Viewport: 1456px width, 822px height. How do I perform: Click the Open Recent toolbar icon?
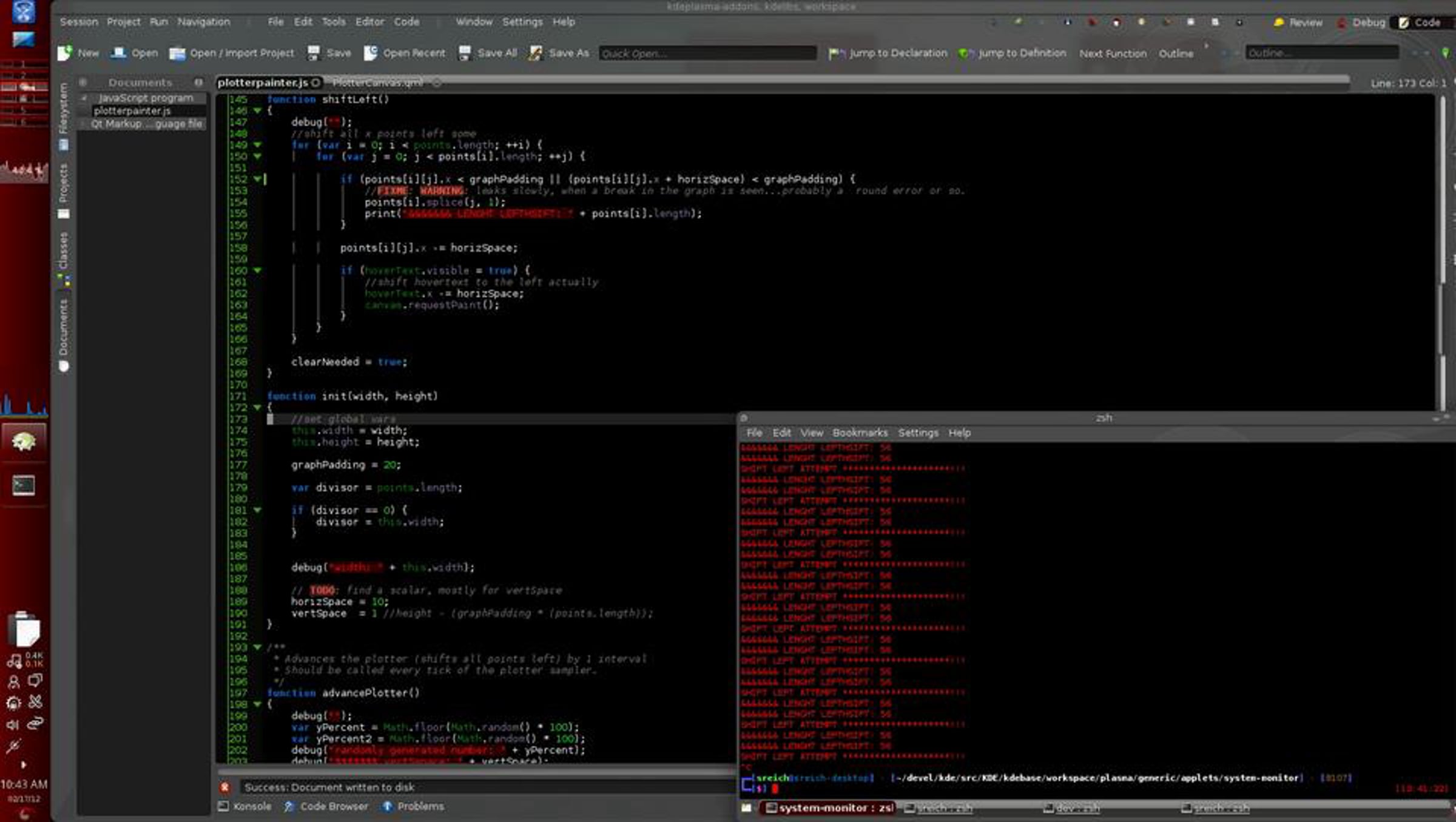pyautogui.click(x=370, y=53)
